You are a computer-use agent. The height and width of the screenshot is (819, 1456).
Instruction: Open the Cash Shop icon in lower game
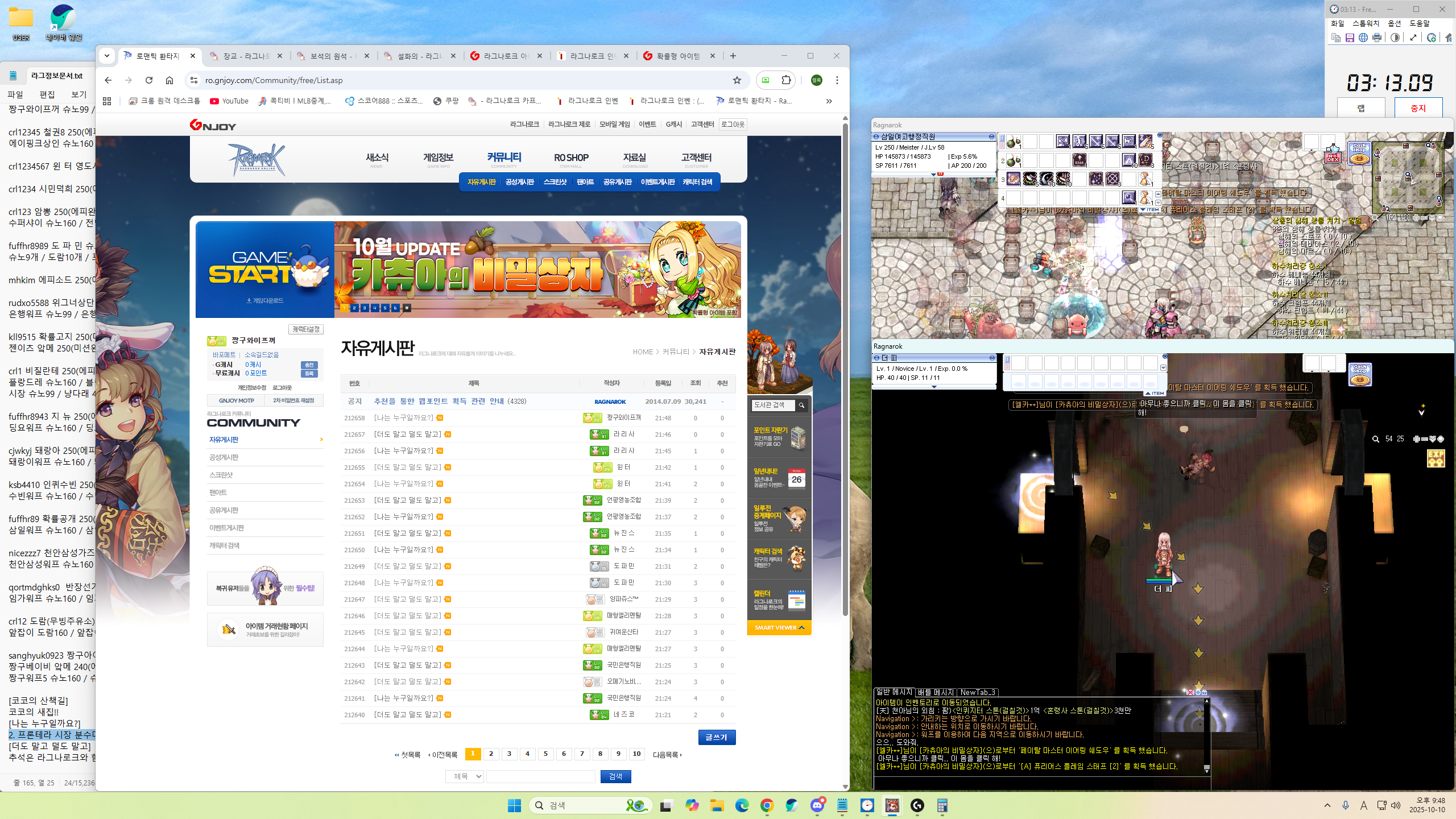coord(1360,375)
